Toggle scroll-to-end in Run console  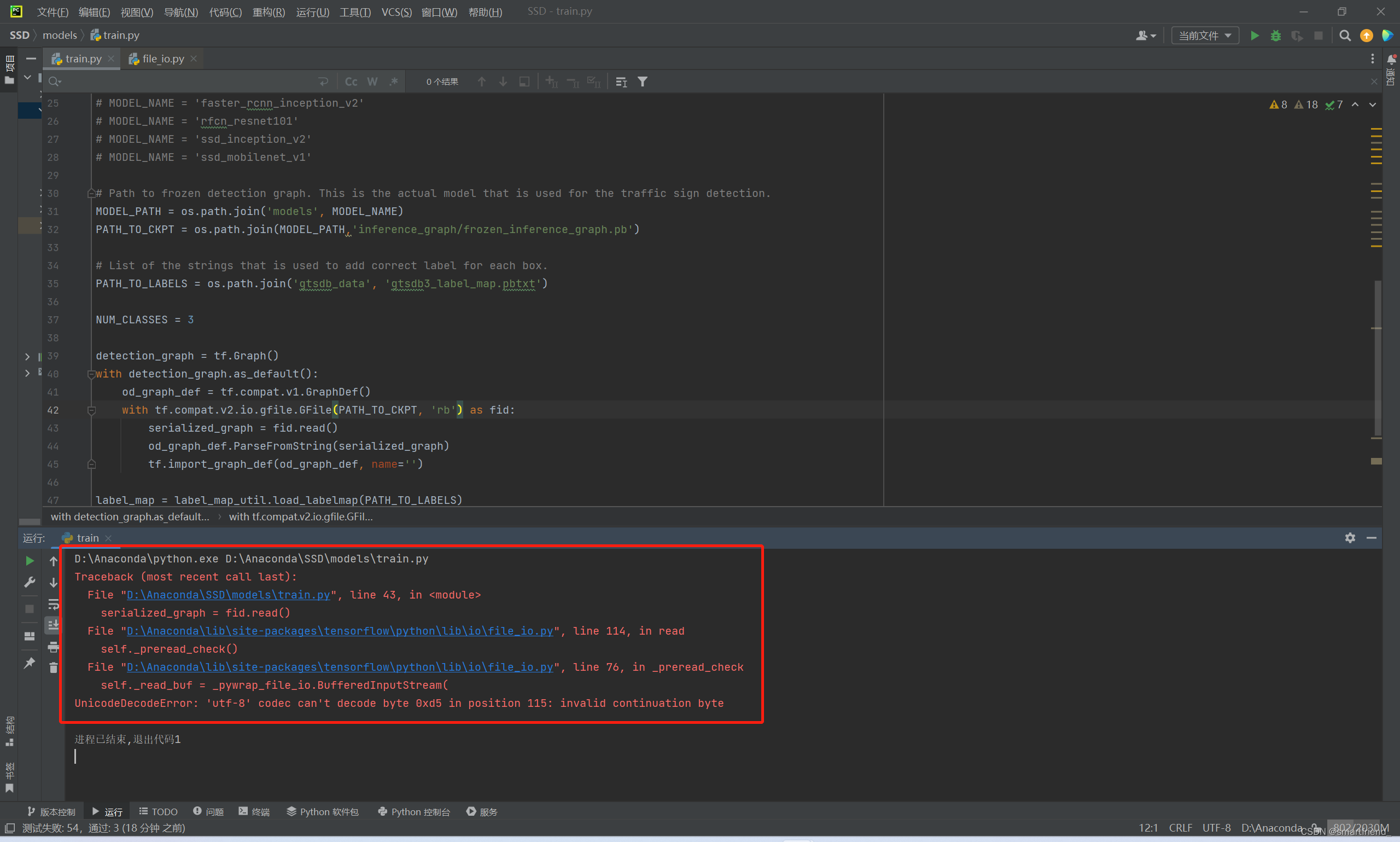(x=53, y=625)
